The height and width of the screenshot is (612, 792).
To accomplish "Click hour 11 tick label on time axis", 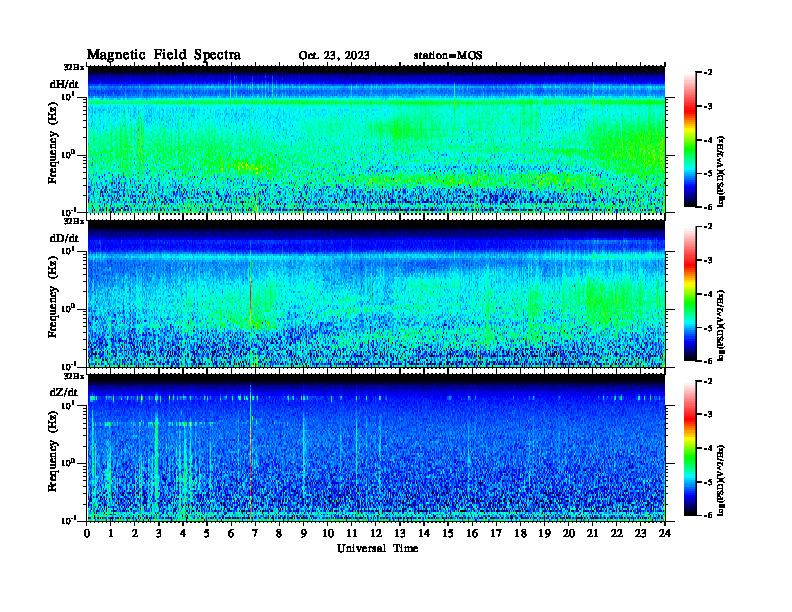I will [x=352, y=533].
